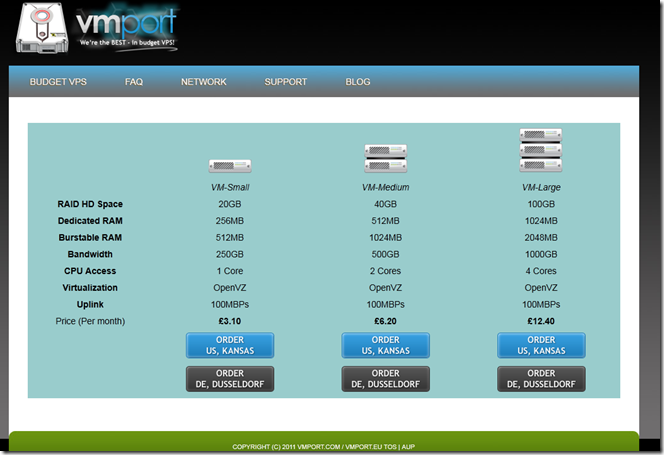Click the RAID HD Space label
Viewport: 664px width, 455px height.
[x=90, y=204]
